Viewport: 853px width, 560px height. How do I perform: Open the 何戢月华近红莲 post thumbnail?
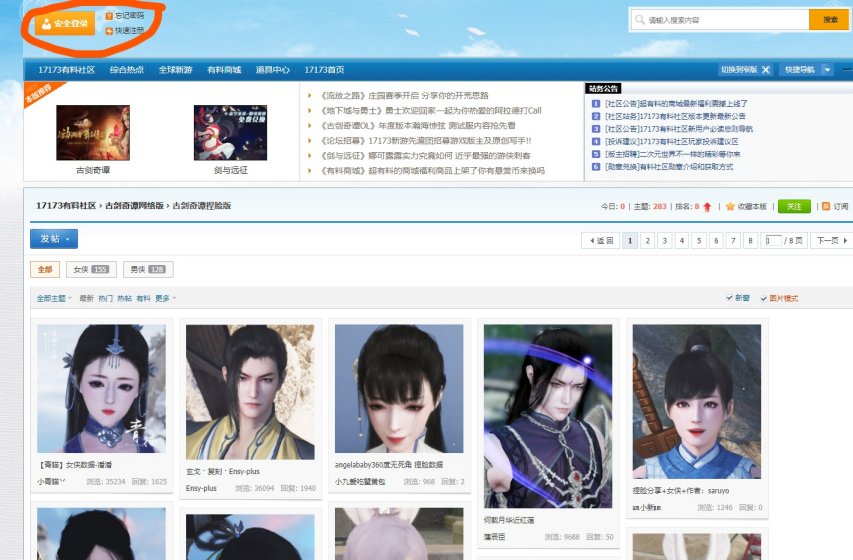(x=548, y=416)
